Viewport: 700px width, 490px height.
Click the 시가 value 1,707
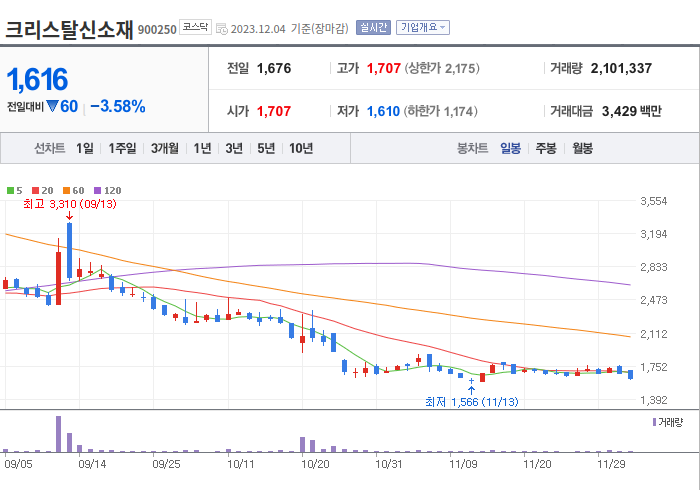pyautogui.click(x=274, y=111)
